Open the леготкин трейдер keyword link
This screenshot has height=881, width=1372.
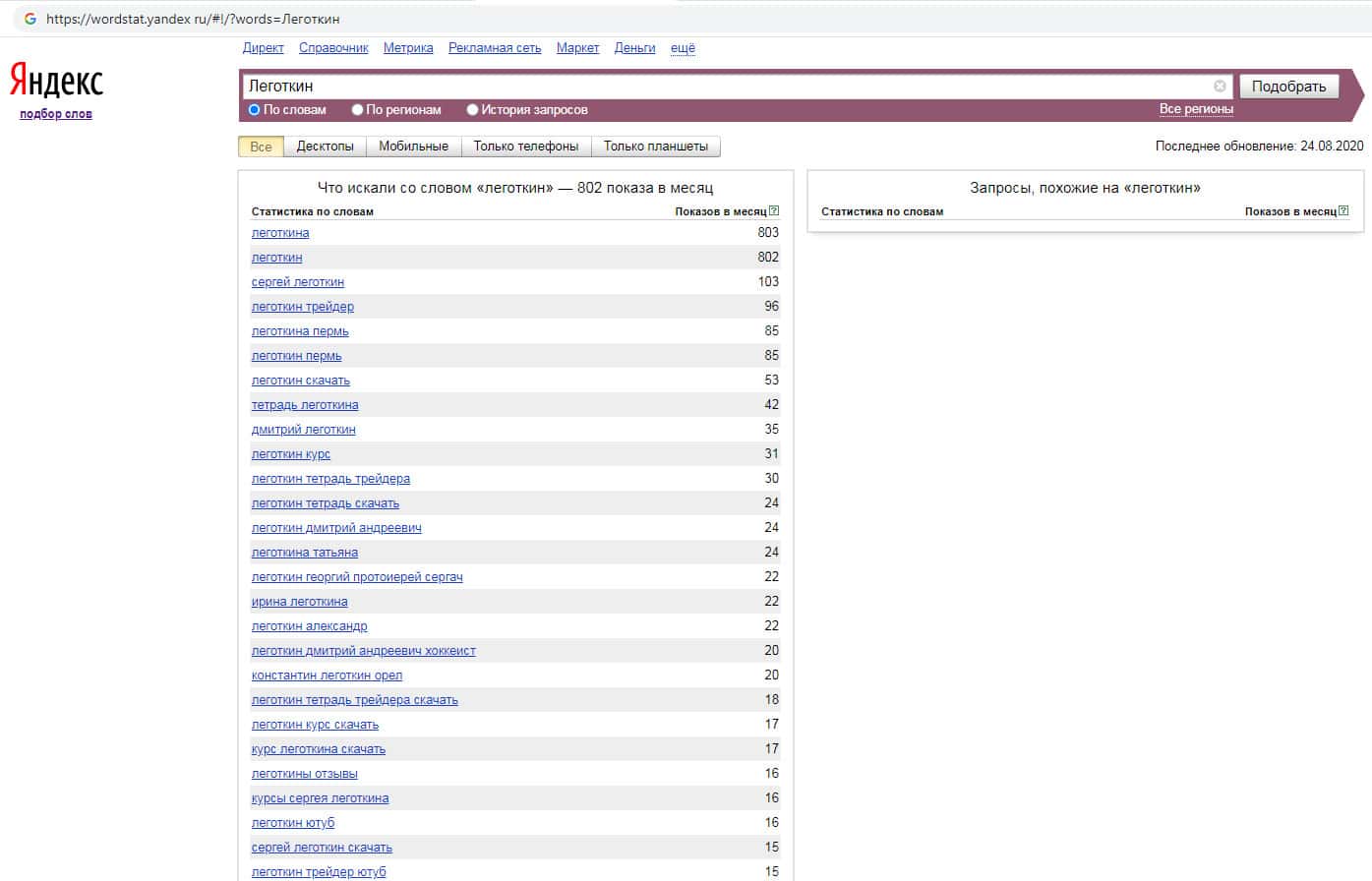(x=302, y=307)
